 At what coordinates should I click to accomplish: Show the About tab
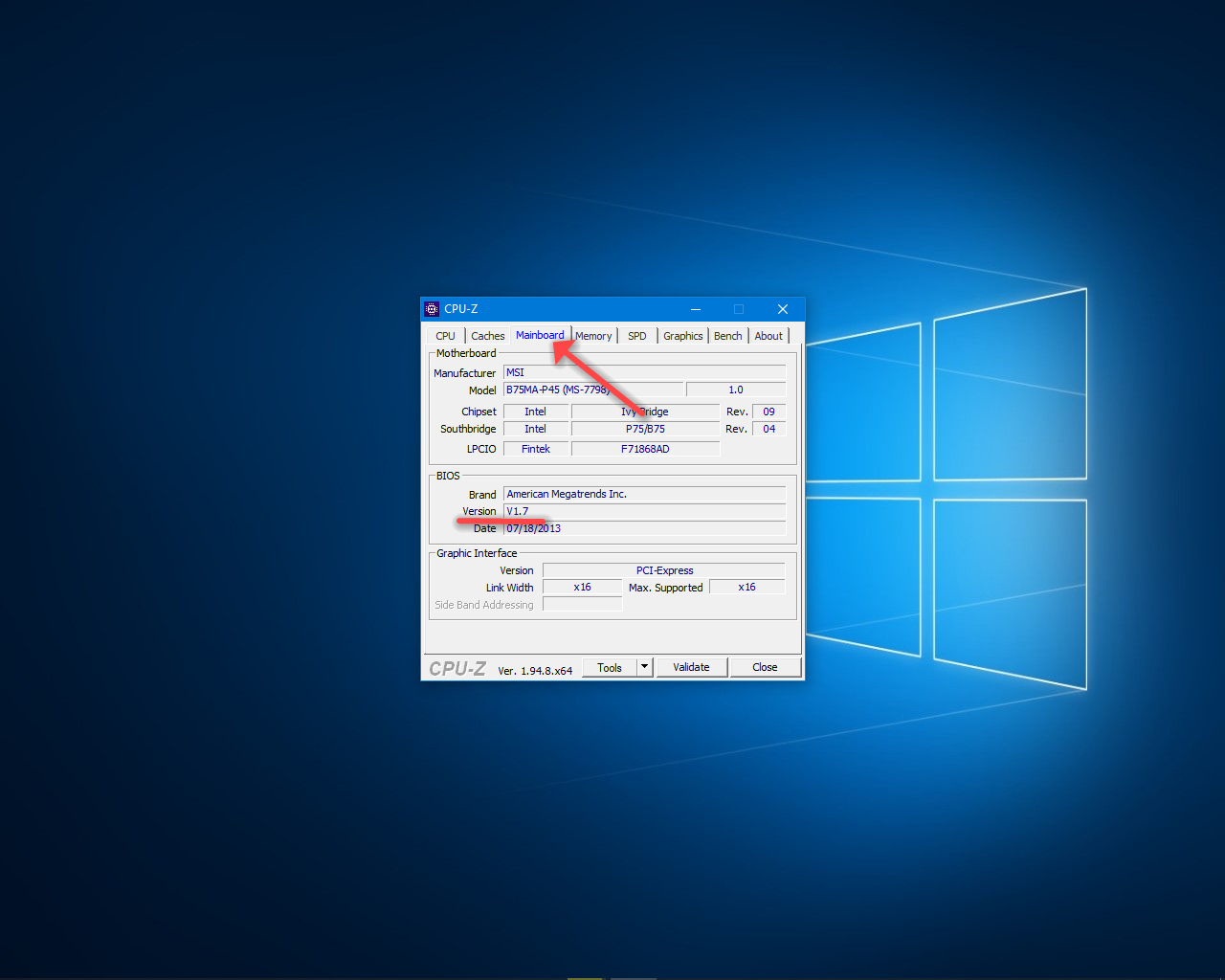coord(768,336)
